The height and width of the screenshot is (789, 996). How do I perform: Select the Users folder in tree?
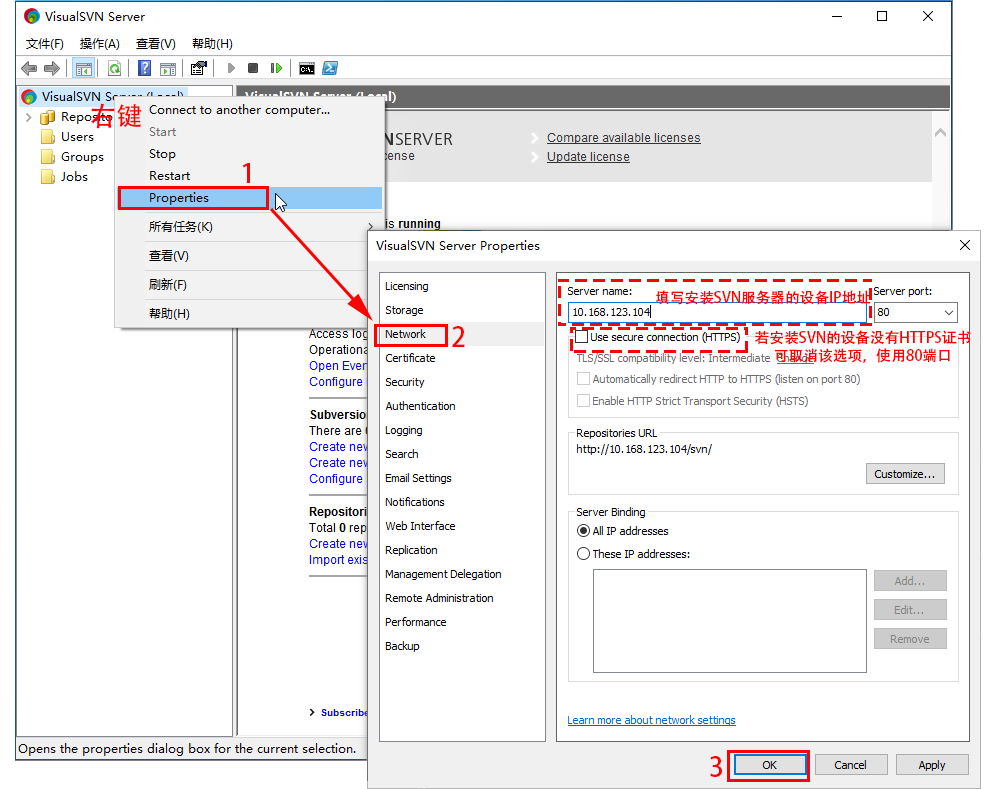[77, 137]
